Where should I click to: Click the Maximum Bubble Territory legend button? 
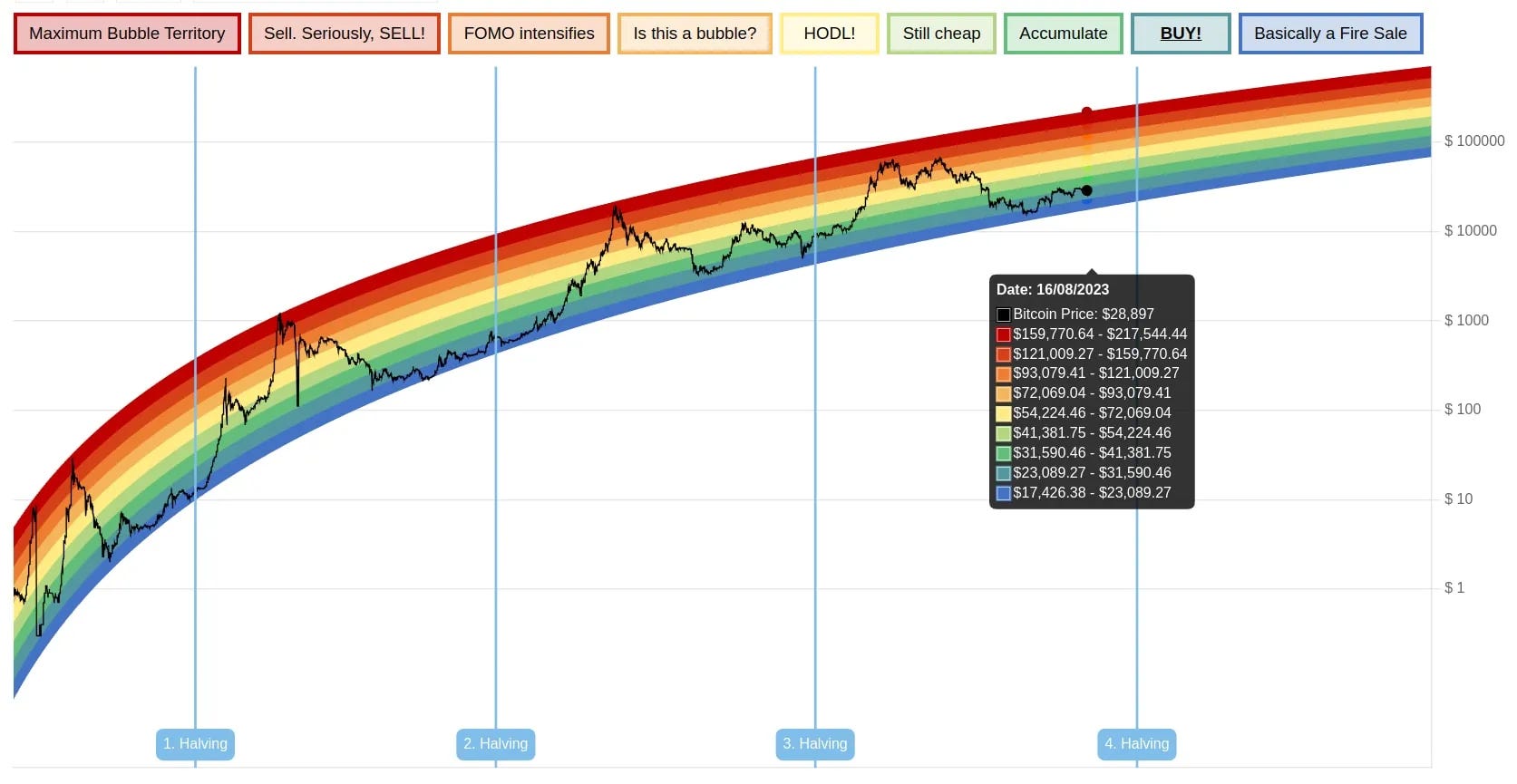click(x=127, y=34)
